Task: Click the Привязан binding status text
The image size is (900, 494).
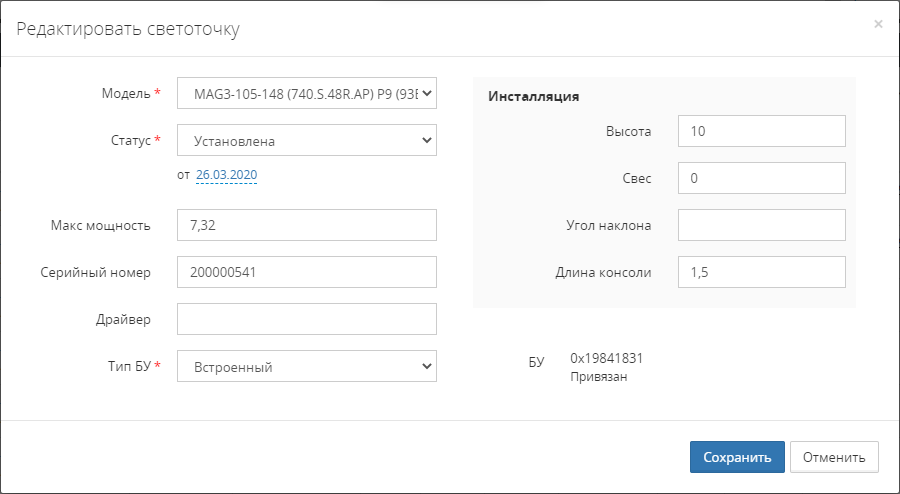Action: coord(598,377)
